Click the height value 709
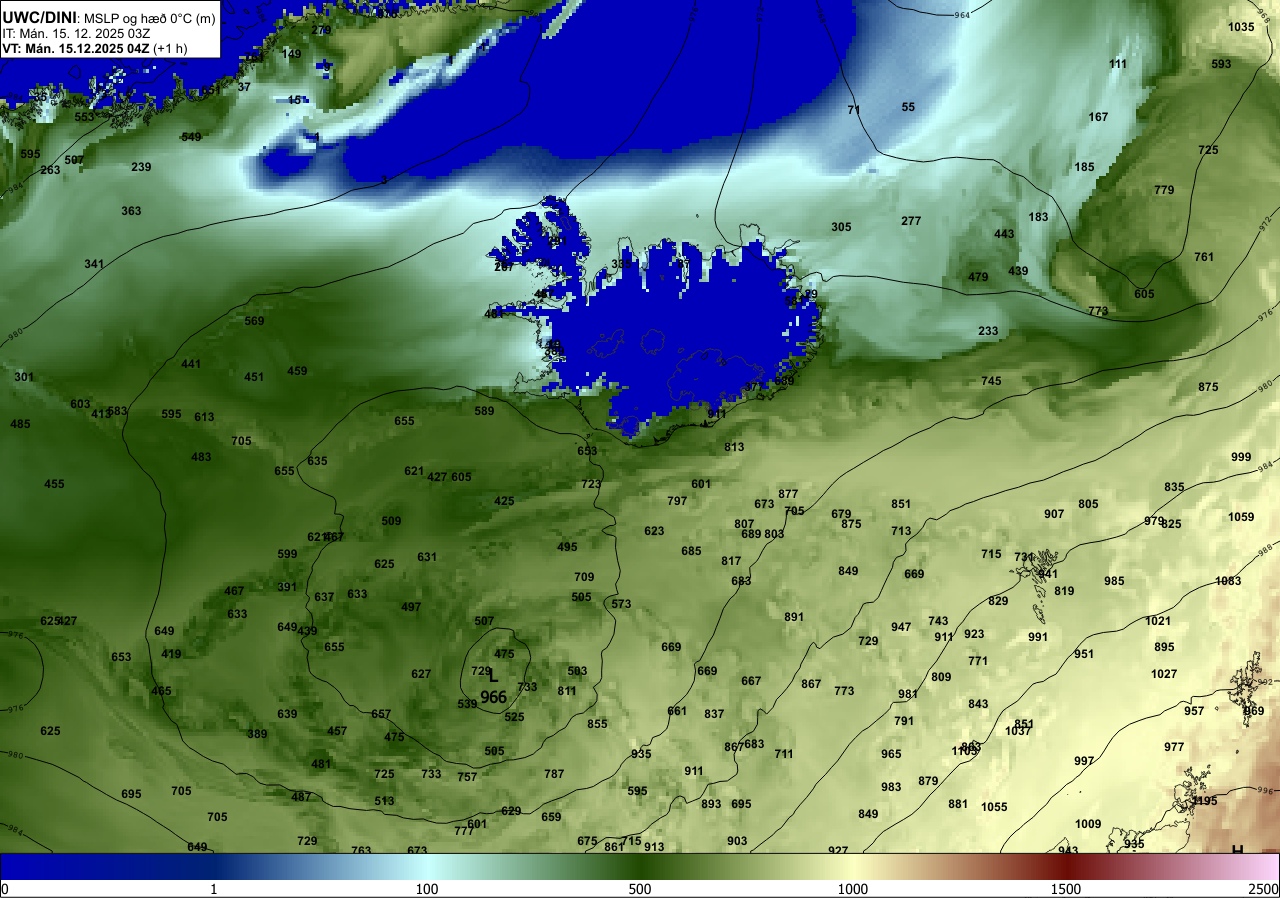Image resolution: width=1280 pixels, height=898 pixels. (584, 577)
